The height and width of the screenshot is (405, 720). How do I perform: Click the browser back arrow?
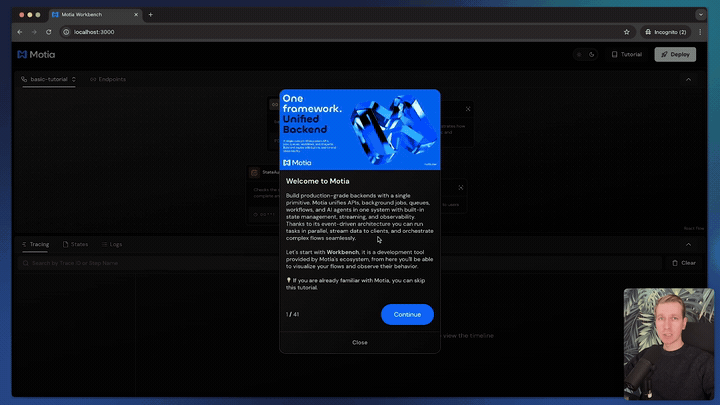pyautogui.click(x=20, y=32)
